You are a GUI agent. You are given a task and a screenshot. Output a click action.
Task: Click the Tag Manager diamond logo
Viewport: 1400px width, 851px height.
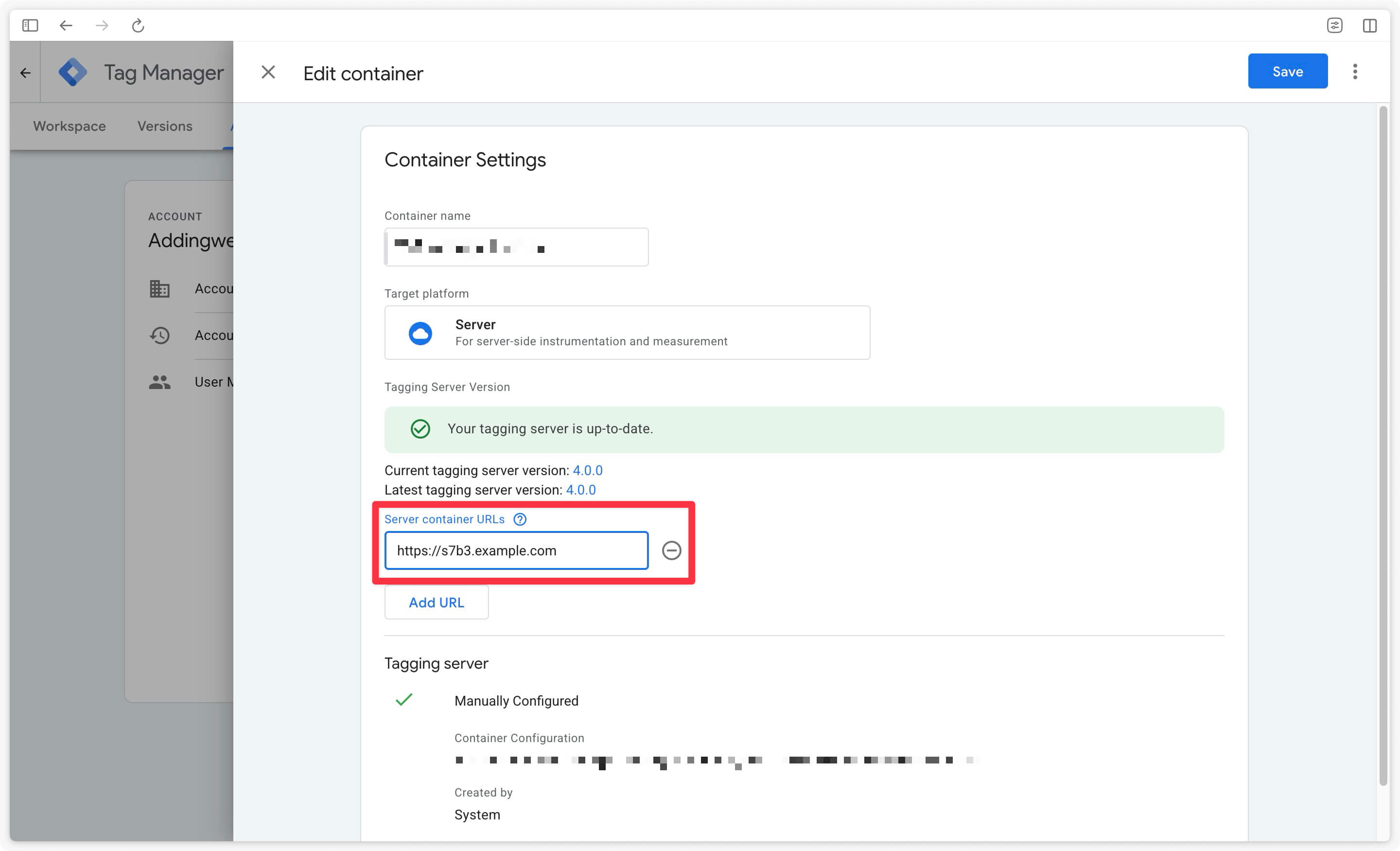pyautogui.click(x=73, y=71)
